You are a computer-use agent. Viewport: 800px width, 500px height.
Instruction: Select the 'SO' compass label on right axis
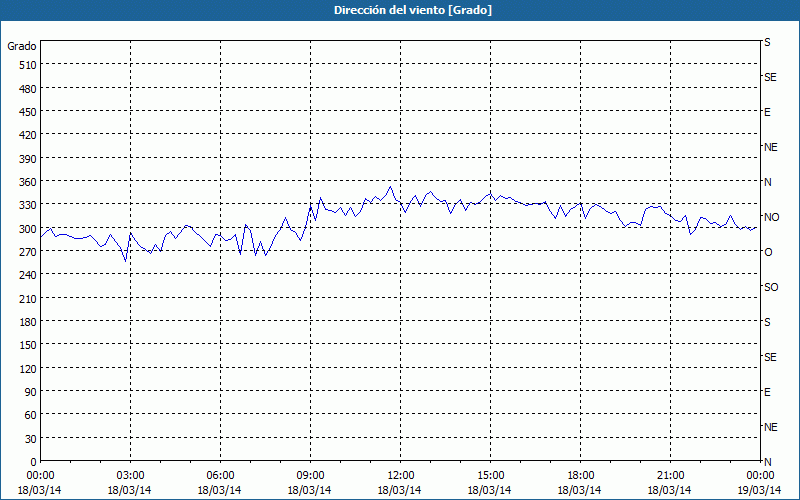(771, 288)
